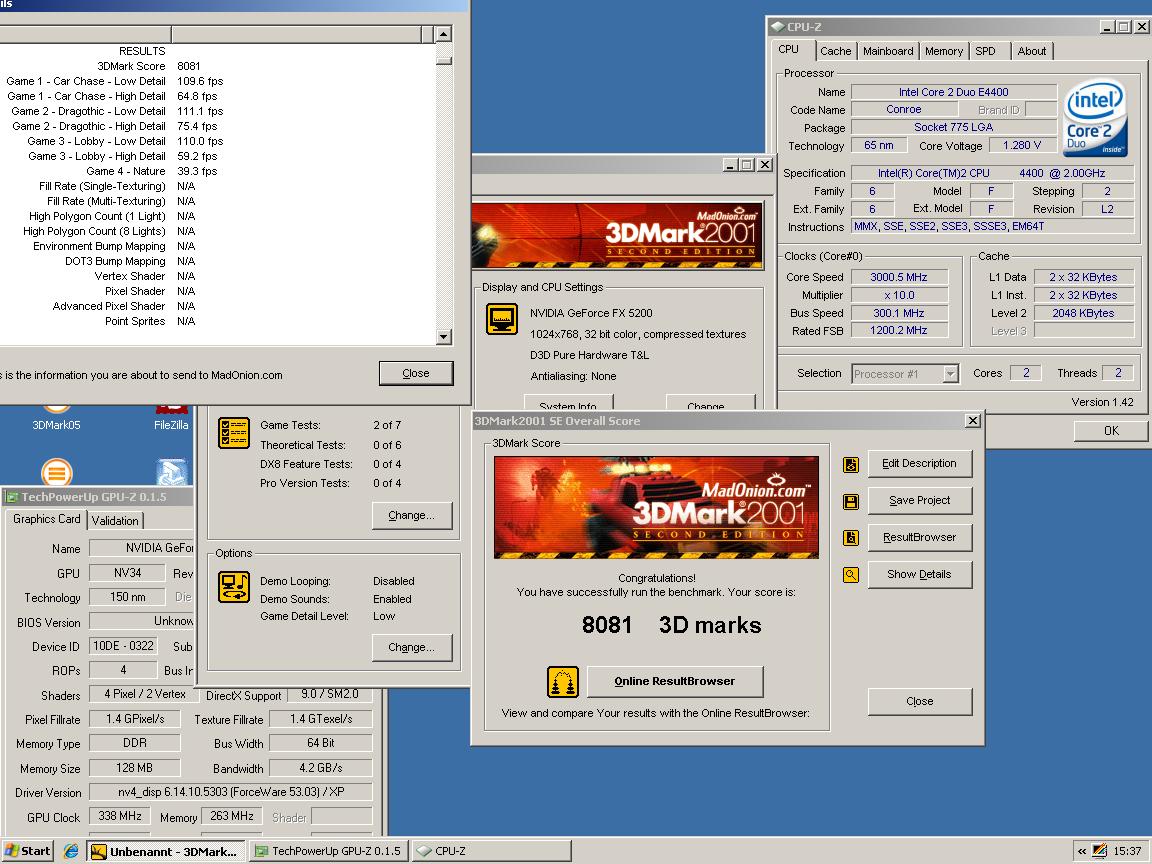Click the GPU NV34 field in GPU-Z

click(x=128, y=573)
